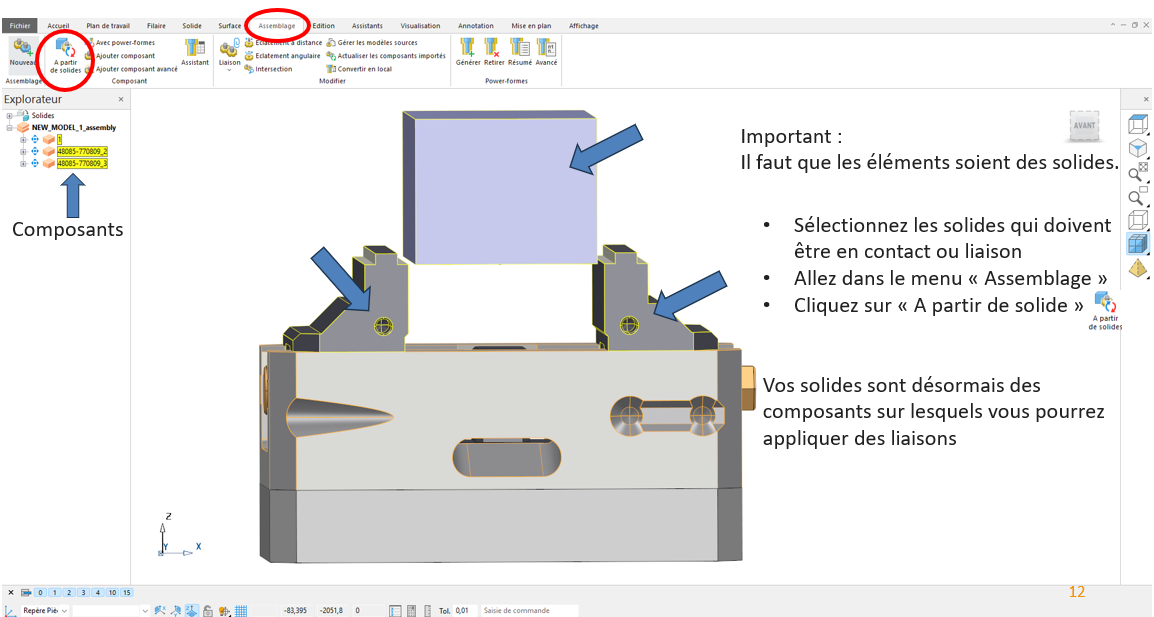Click the AVANT view cube face

tap(1084, 126)
